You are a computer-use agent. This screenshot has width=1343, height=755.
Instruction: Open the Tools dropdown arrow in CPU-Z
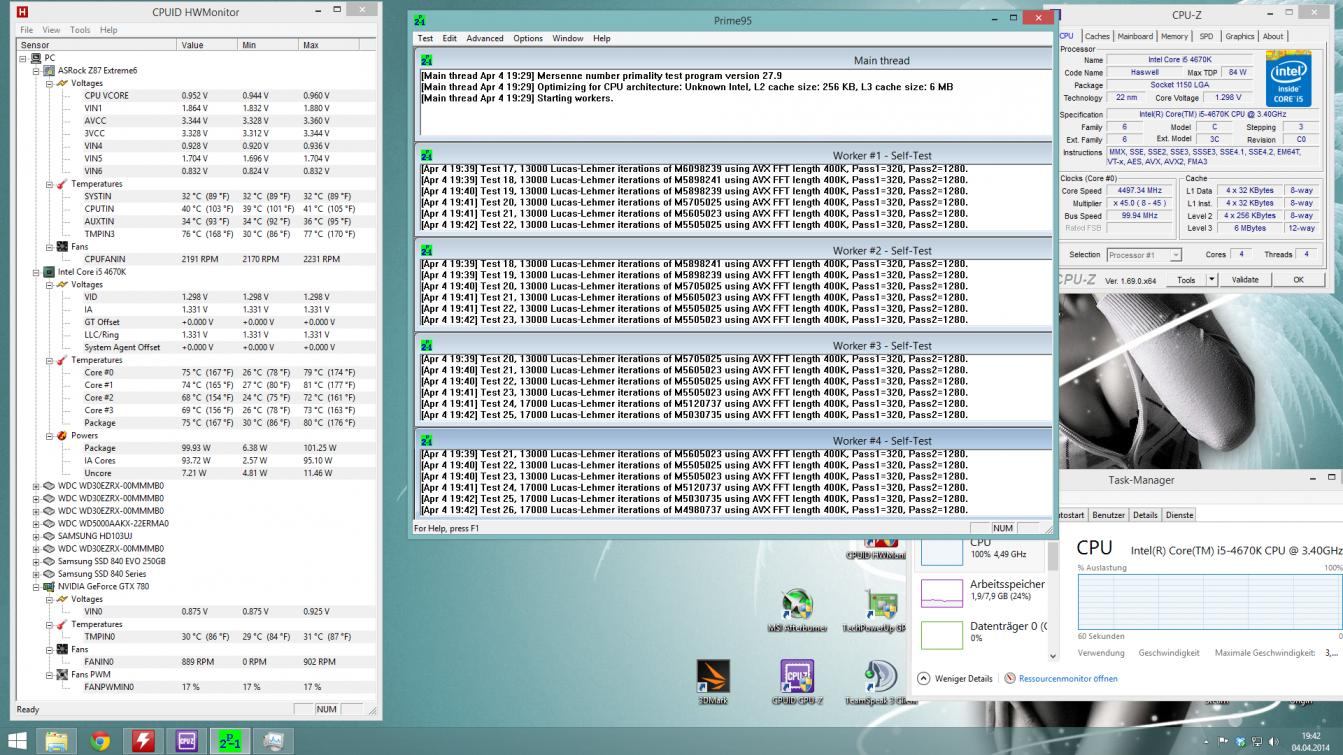(x=1212, y=280)
